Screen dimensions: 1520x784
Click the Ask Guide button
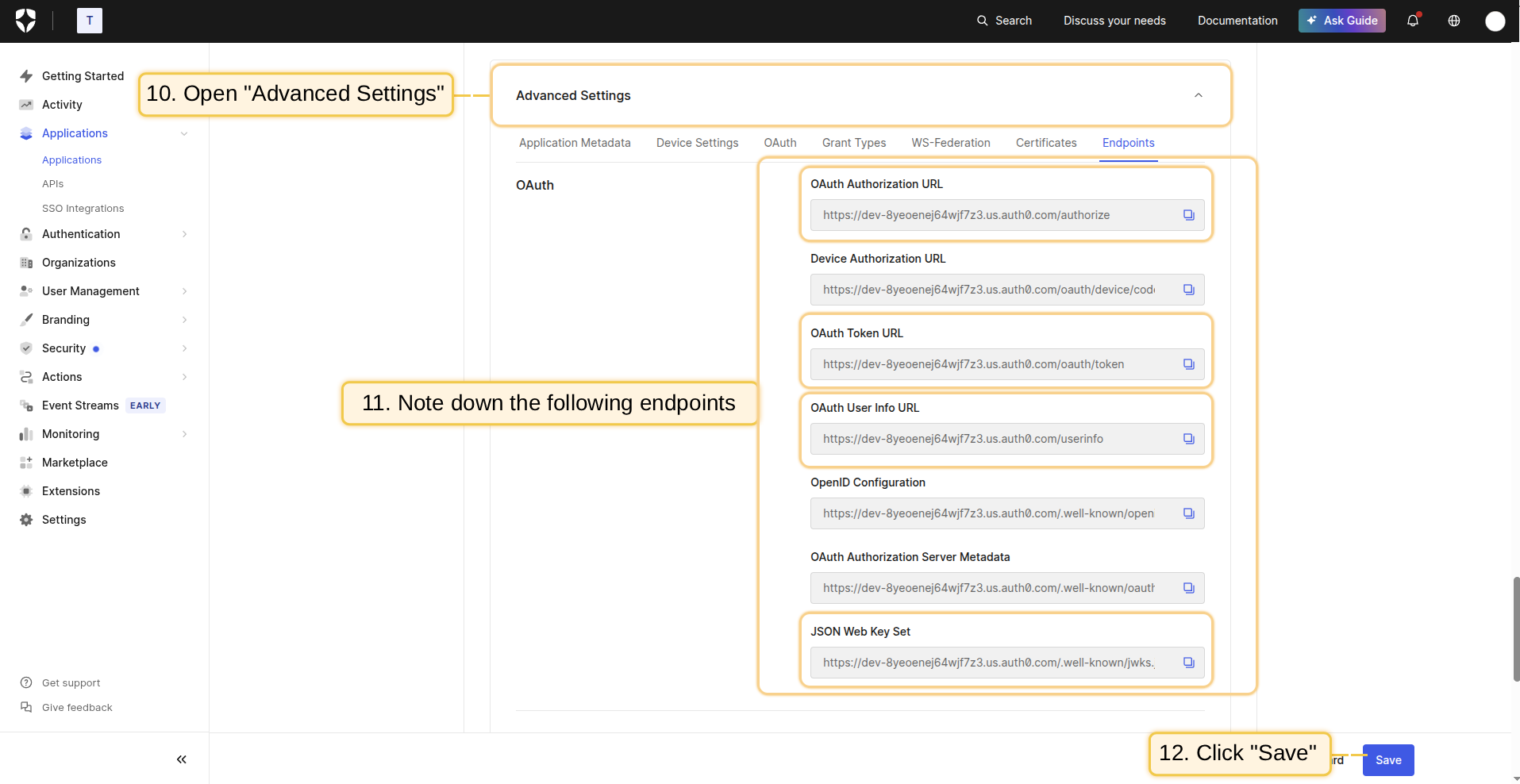(1341, 21)
